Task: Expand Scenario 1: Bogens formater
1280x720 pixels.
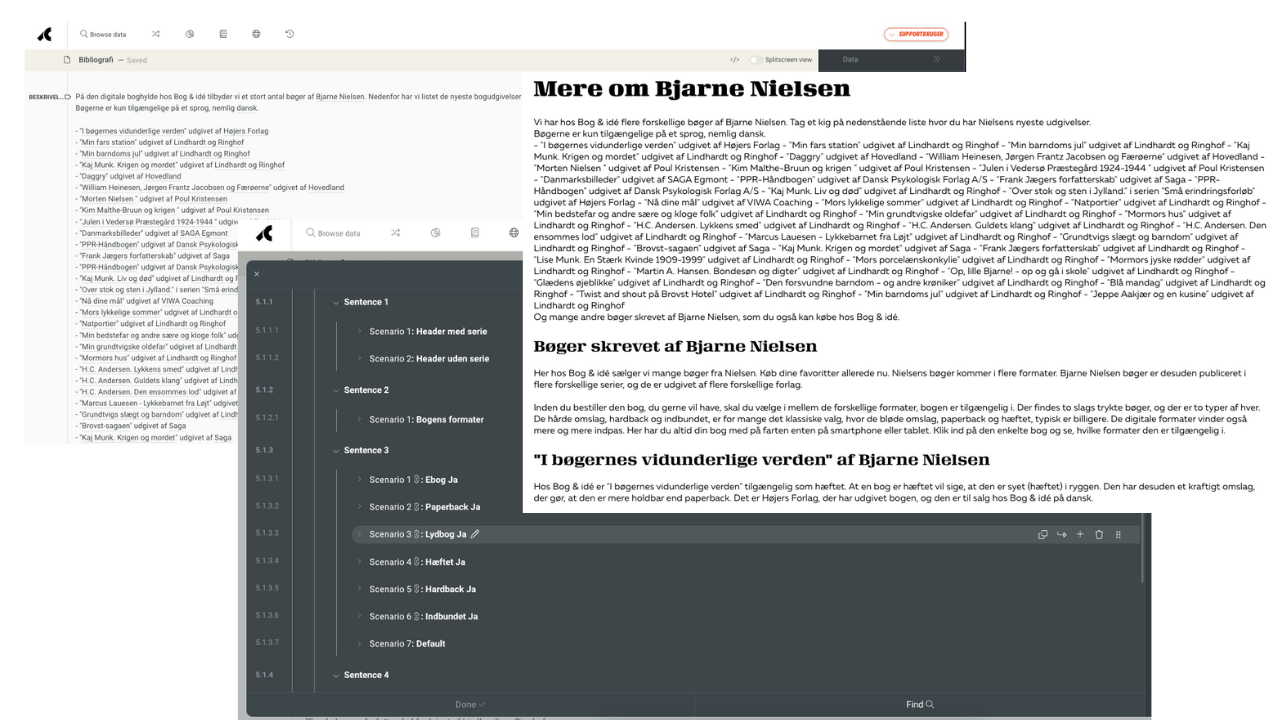Action: pyautogui.click(x=360, y=419)
